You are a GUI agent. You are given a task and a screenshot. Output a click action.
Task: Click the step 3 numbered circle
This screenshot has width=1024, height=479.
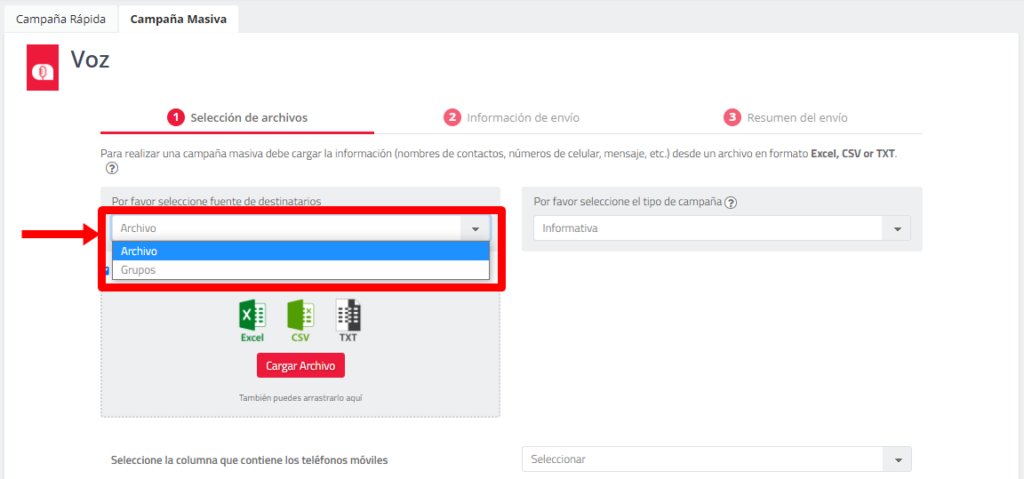tap(732, 117)
